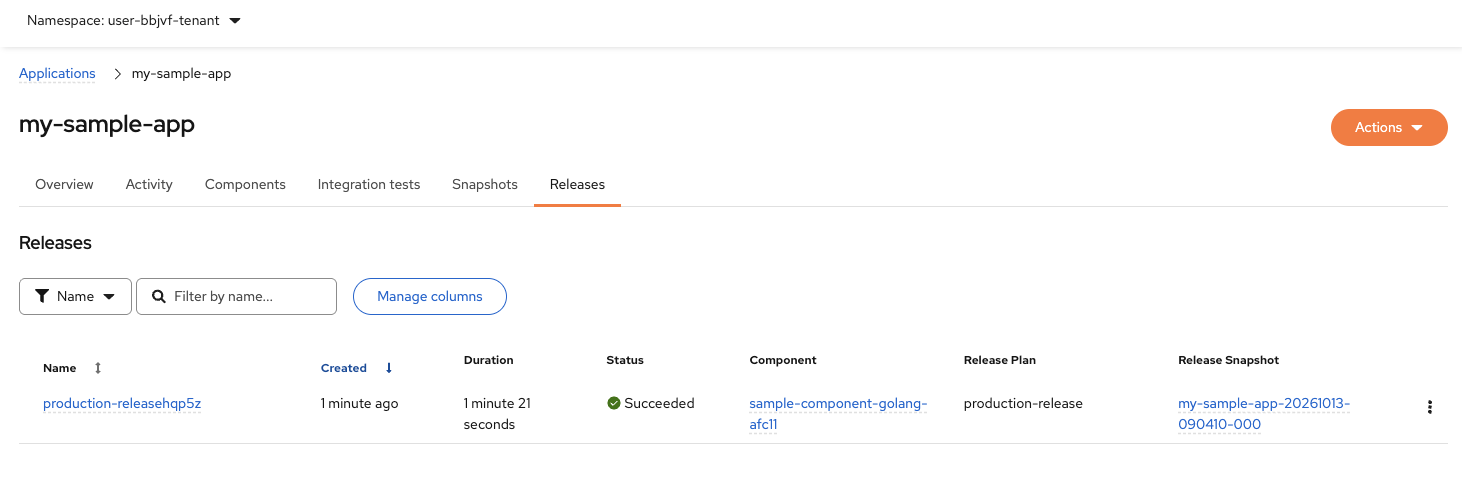The width and height of the screenshot is (1462, 483).
Task: Click the Releases section heading
Action: (x=55, y=243)
